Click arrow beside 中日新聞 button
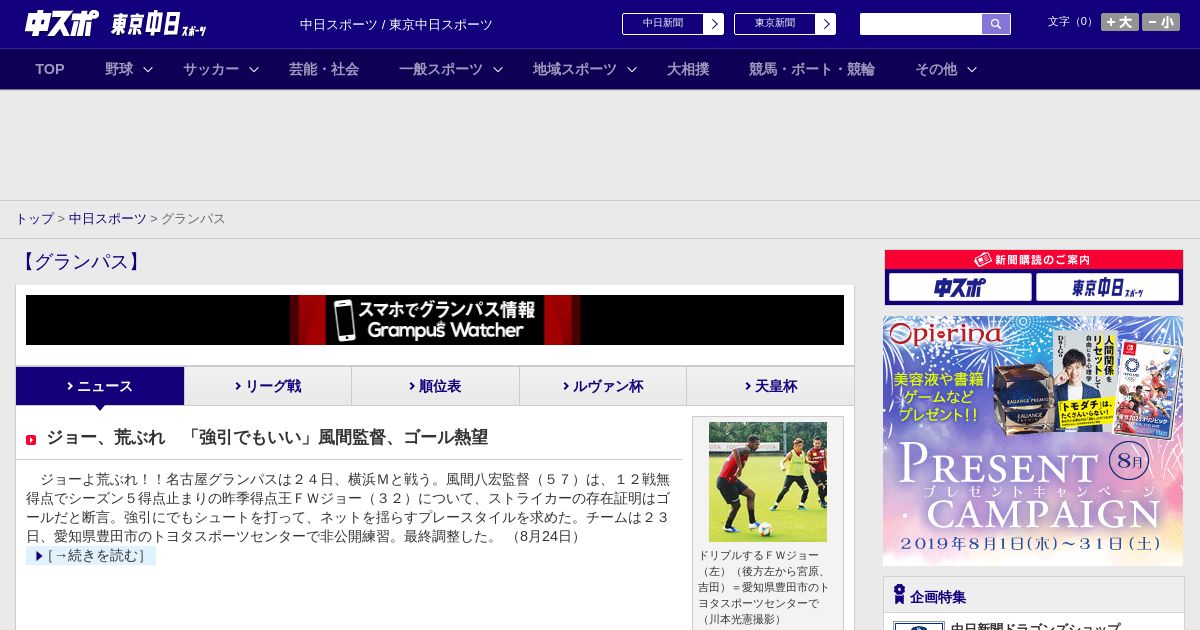 [x=714, y=24]
